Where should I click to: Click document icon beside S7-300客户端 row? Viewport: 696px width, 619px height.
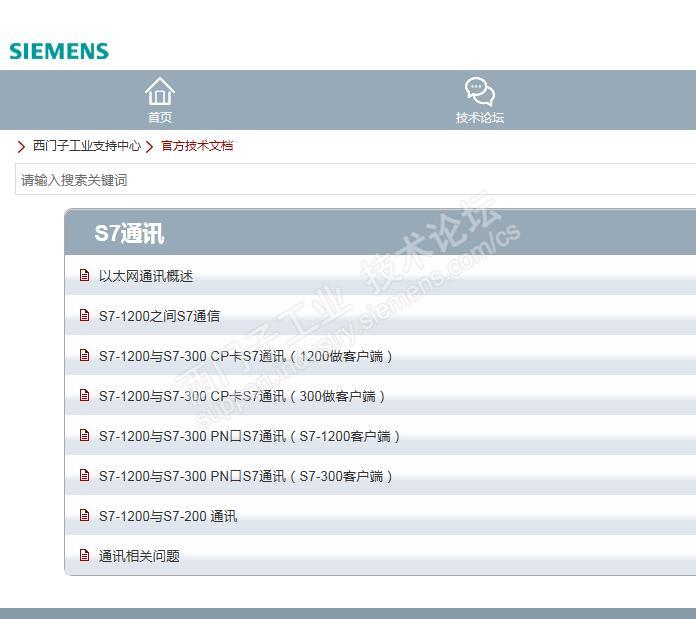coord(84,475)
